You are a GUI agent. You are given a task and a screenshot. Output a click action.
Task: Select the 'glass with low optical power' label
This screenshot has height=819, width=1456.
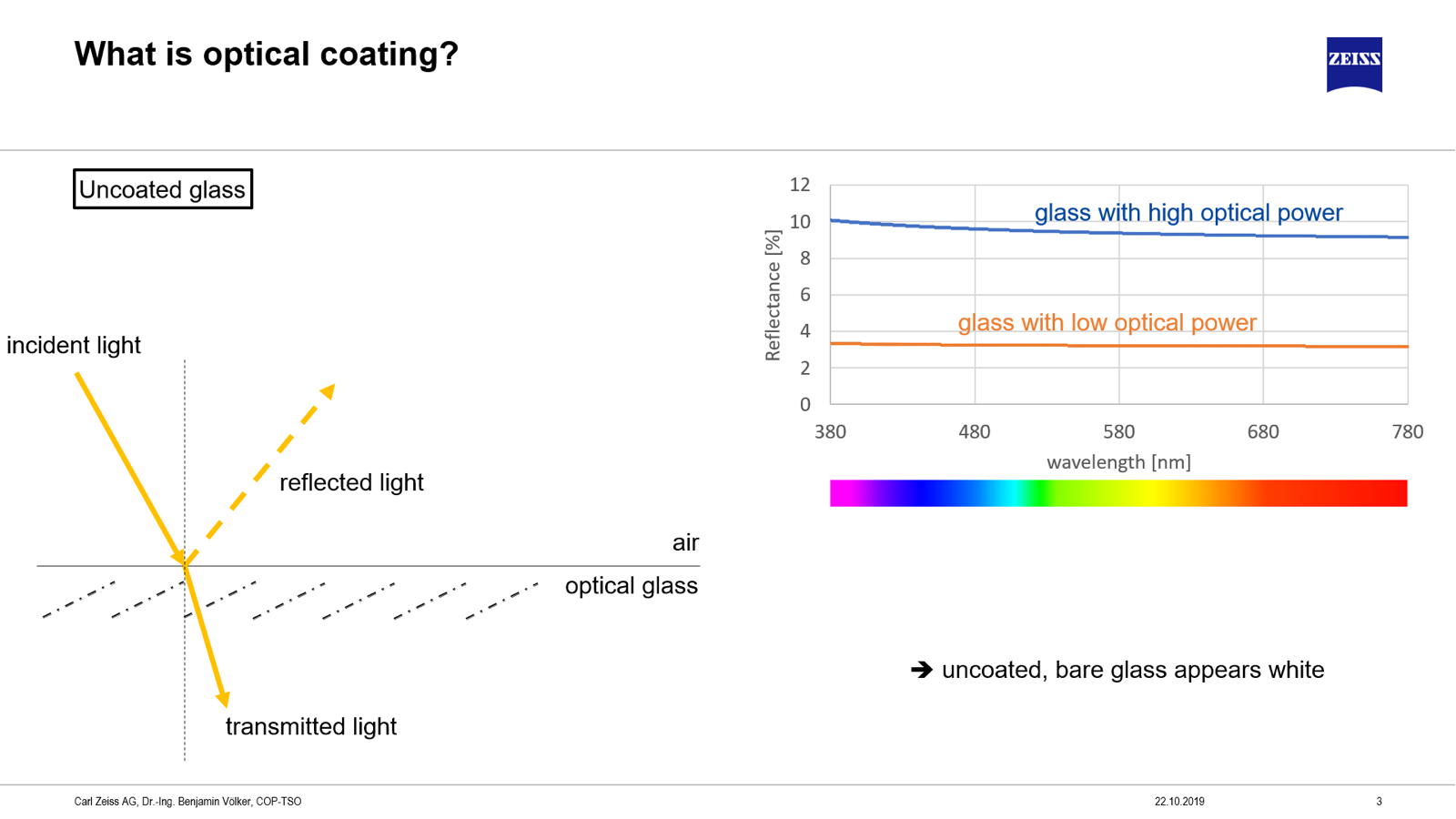(1107, 323)
